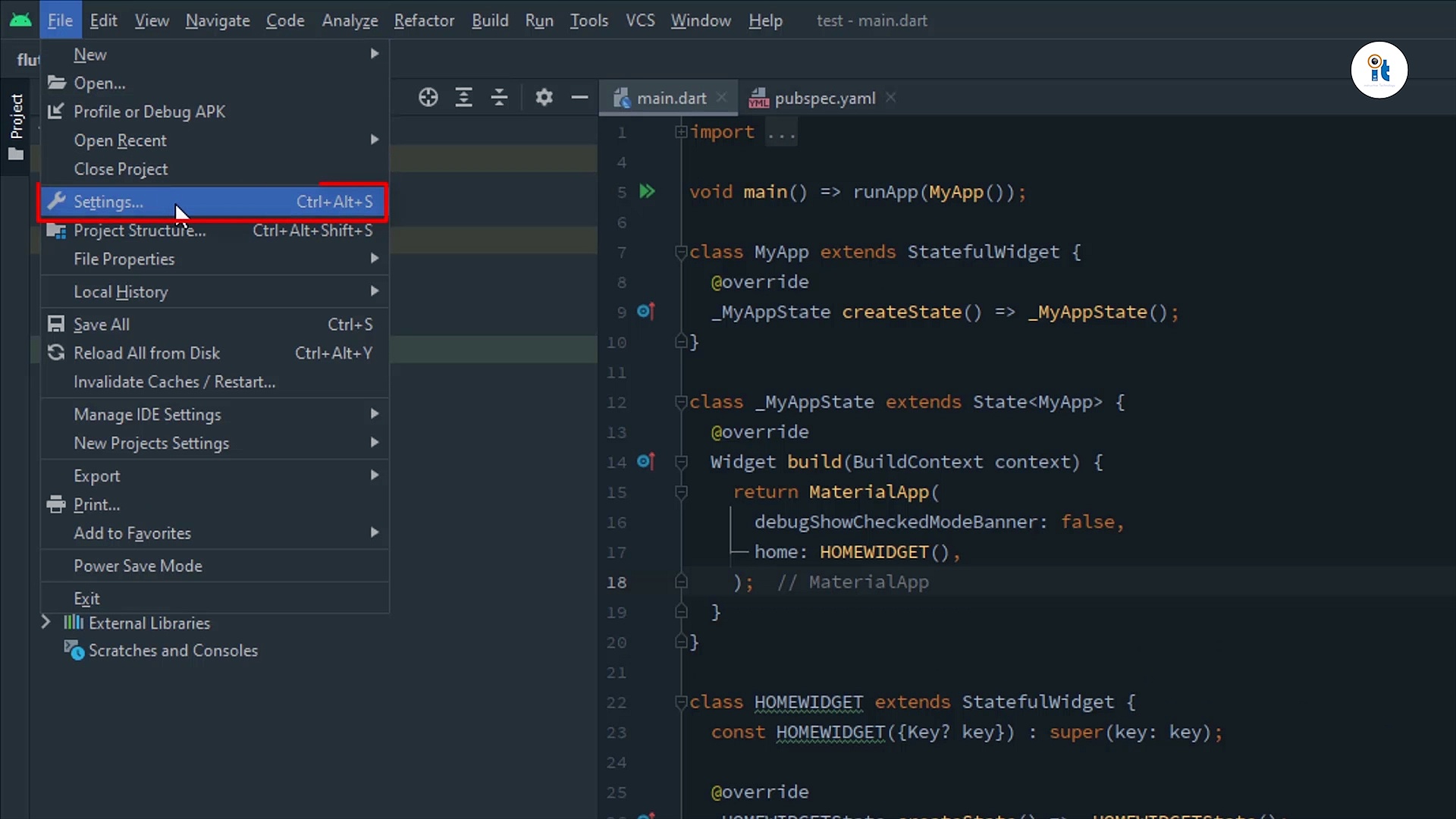Open the Analyze menu
The width and height of the screenshot is (1456, 819).
350,20
